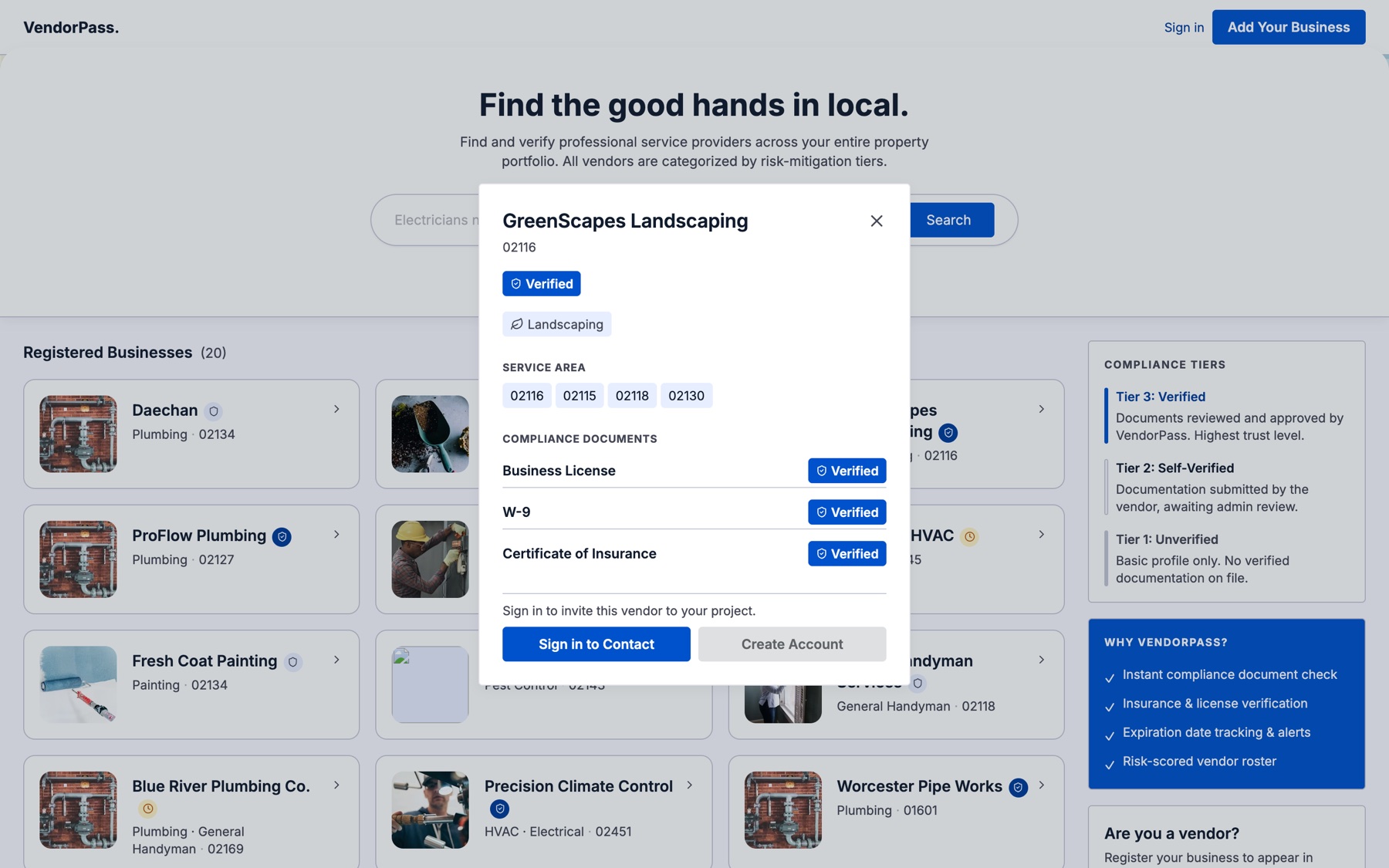The image size is (1389, 868).
Task: Expand the Precision Climate Control chevron
Action: 689,785
